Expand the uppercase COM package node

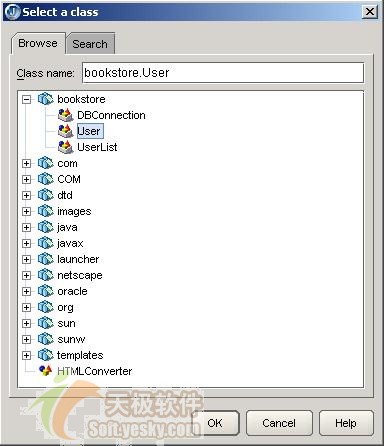click(26, 179)
